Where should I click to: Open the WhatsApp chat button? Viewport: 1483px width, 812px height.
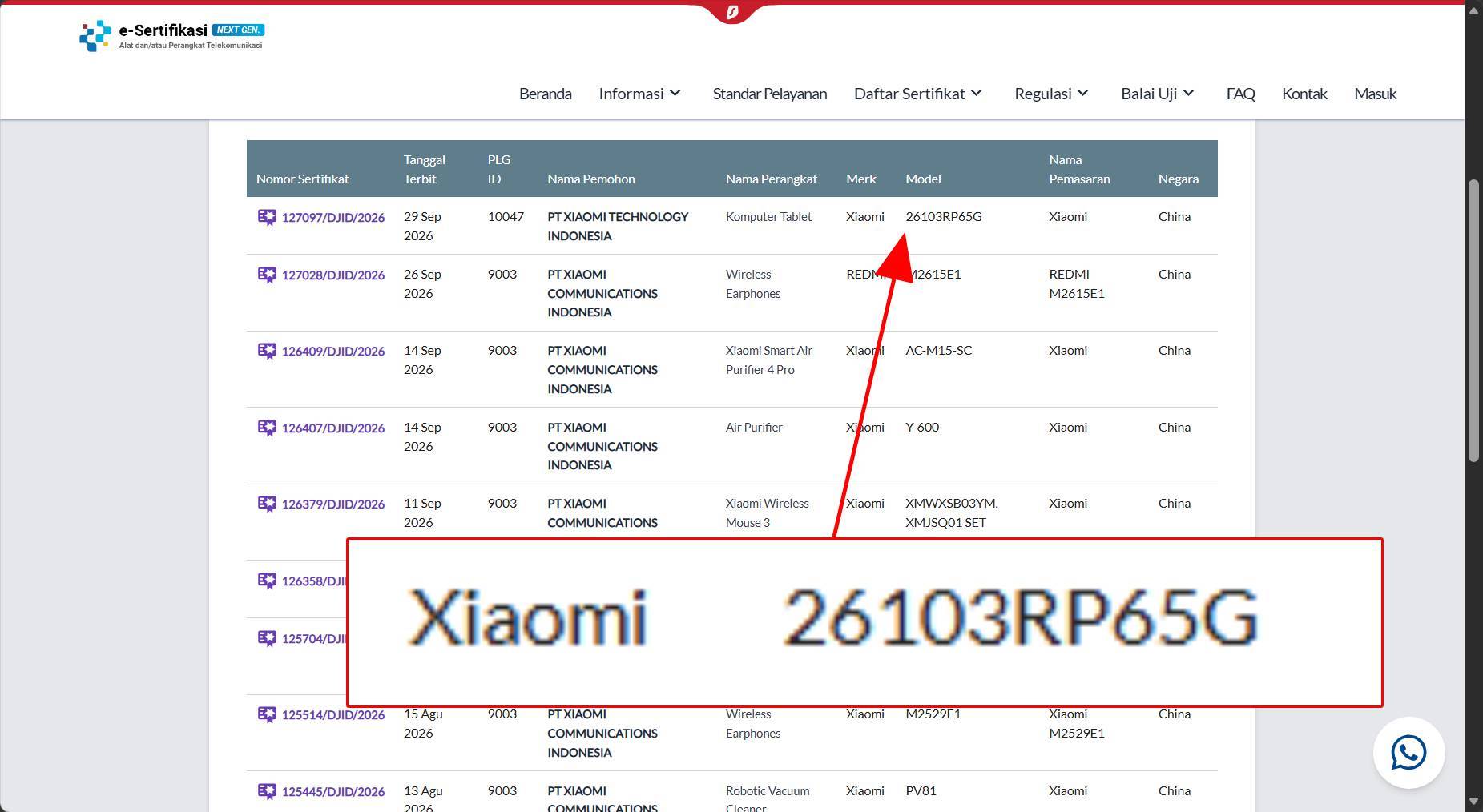[1408, 753]
